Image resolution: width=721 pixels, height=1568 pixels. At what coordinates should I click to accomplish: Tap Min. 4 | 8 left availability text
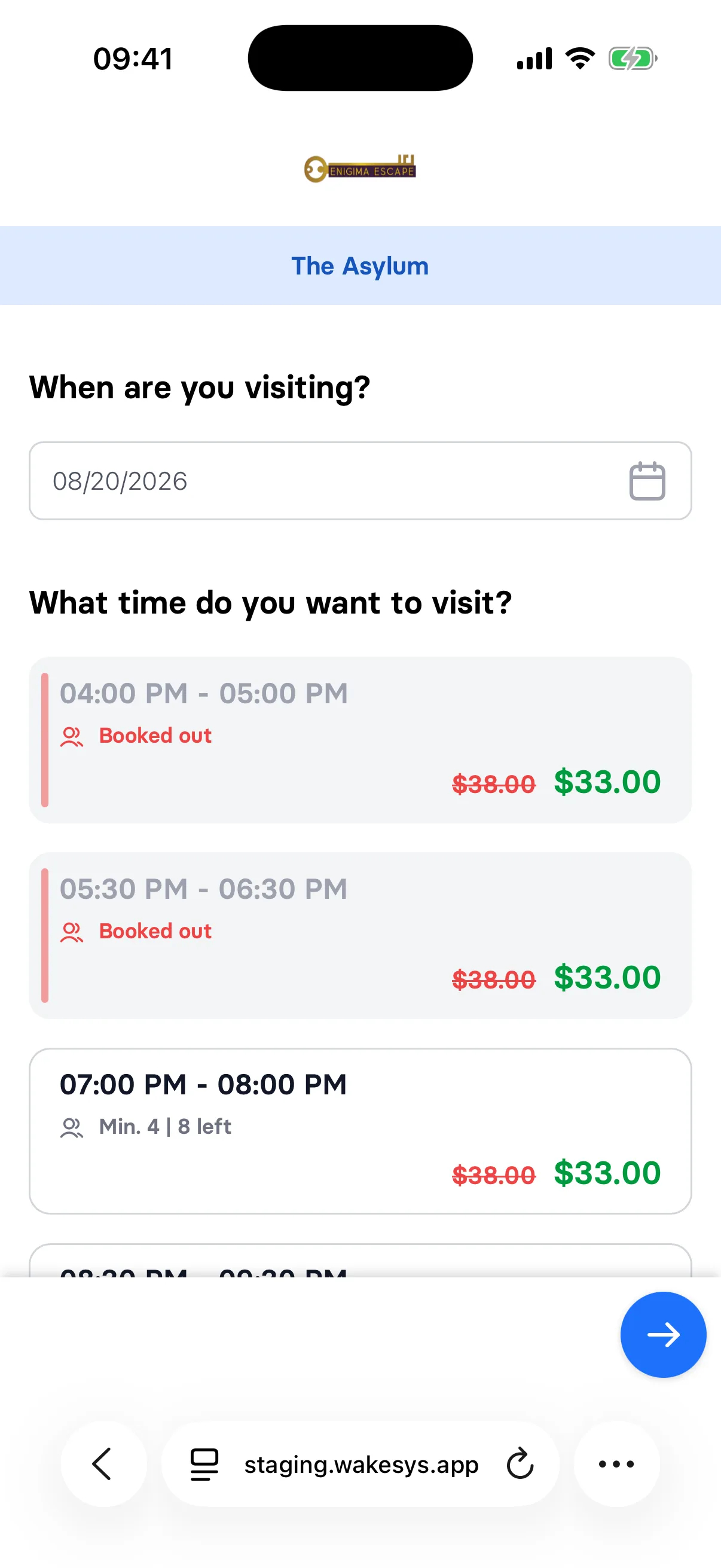[x=165, y=1127]
